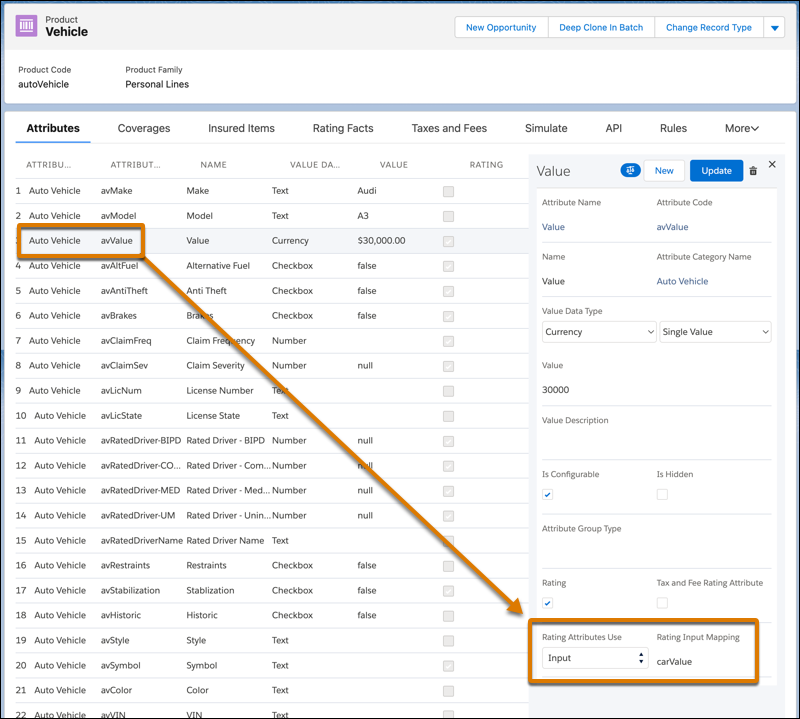Delete attribute with the trash icon
The image size is (800, 719).
coord(753,171)
